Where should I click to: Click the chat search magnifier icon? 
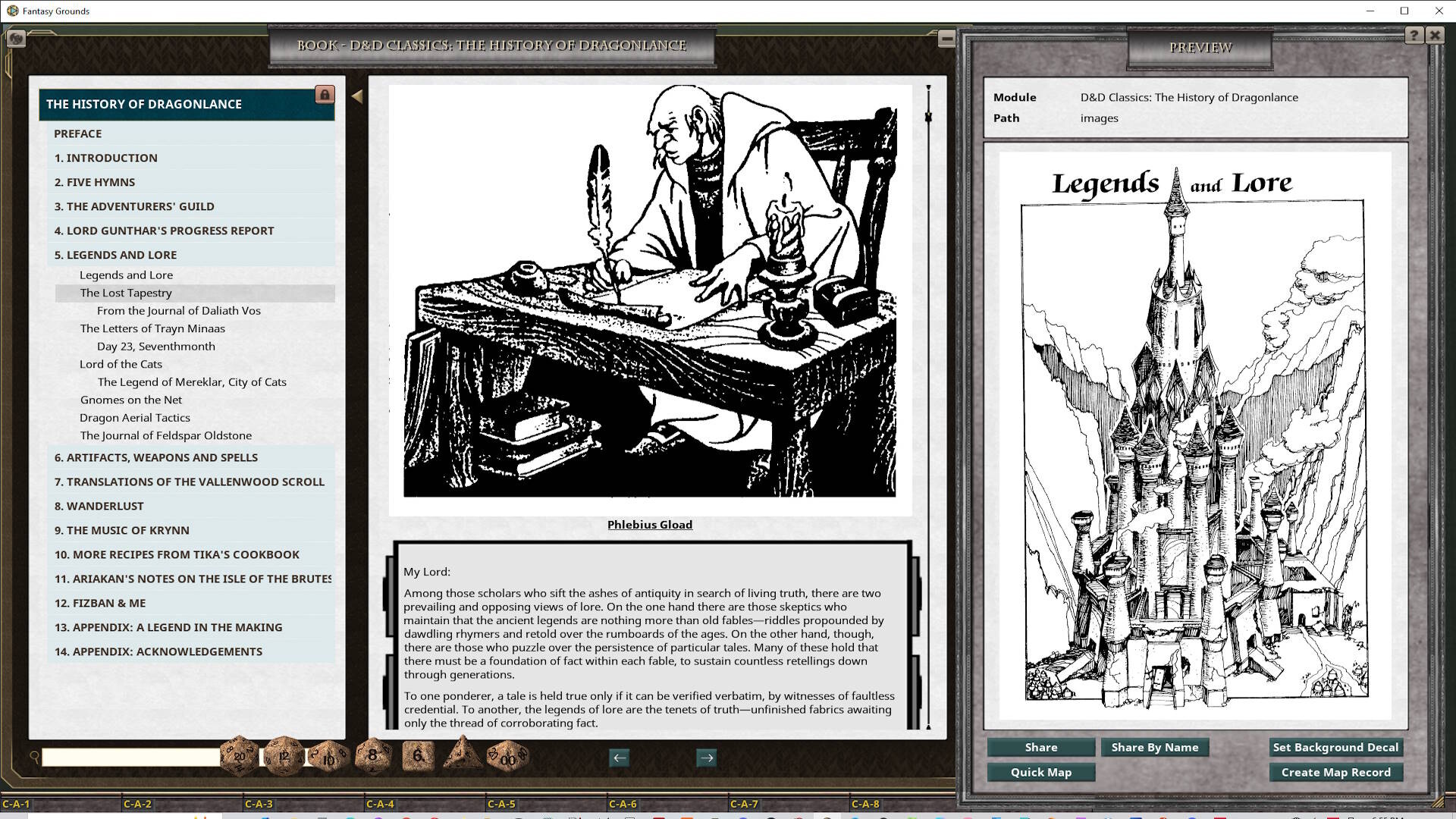pyautogui.click(x=34, y=756)
